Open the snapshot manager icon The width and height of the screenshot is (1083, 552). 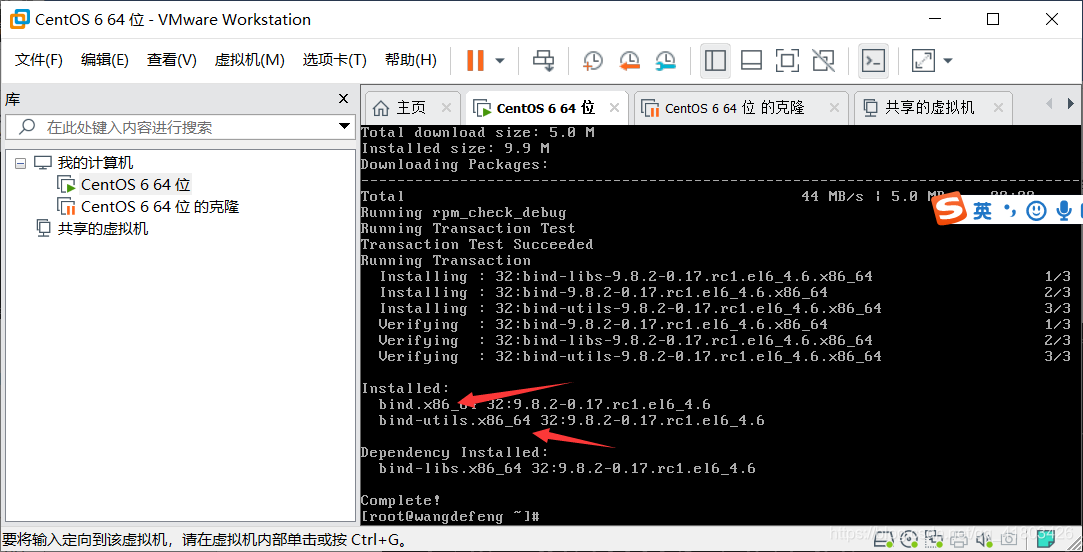click(665, 61)
